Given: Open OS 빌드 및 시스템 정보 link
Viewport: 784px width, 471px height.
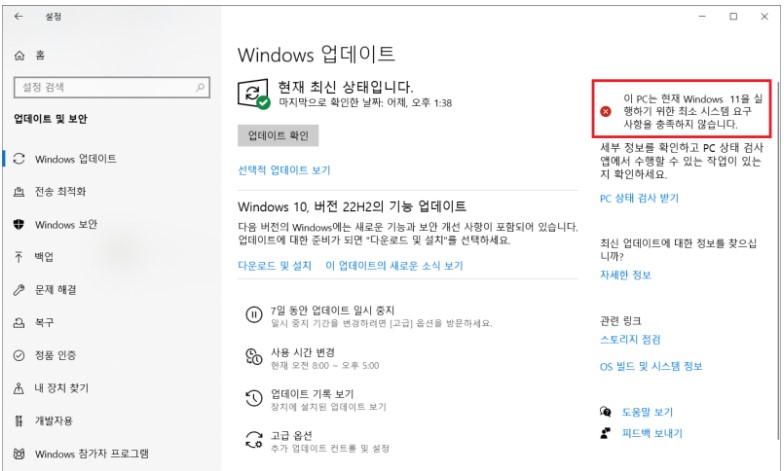Looking at the screenshot, I should coord(650,366).
